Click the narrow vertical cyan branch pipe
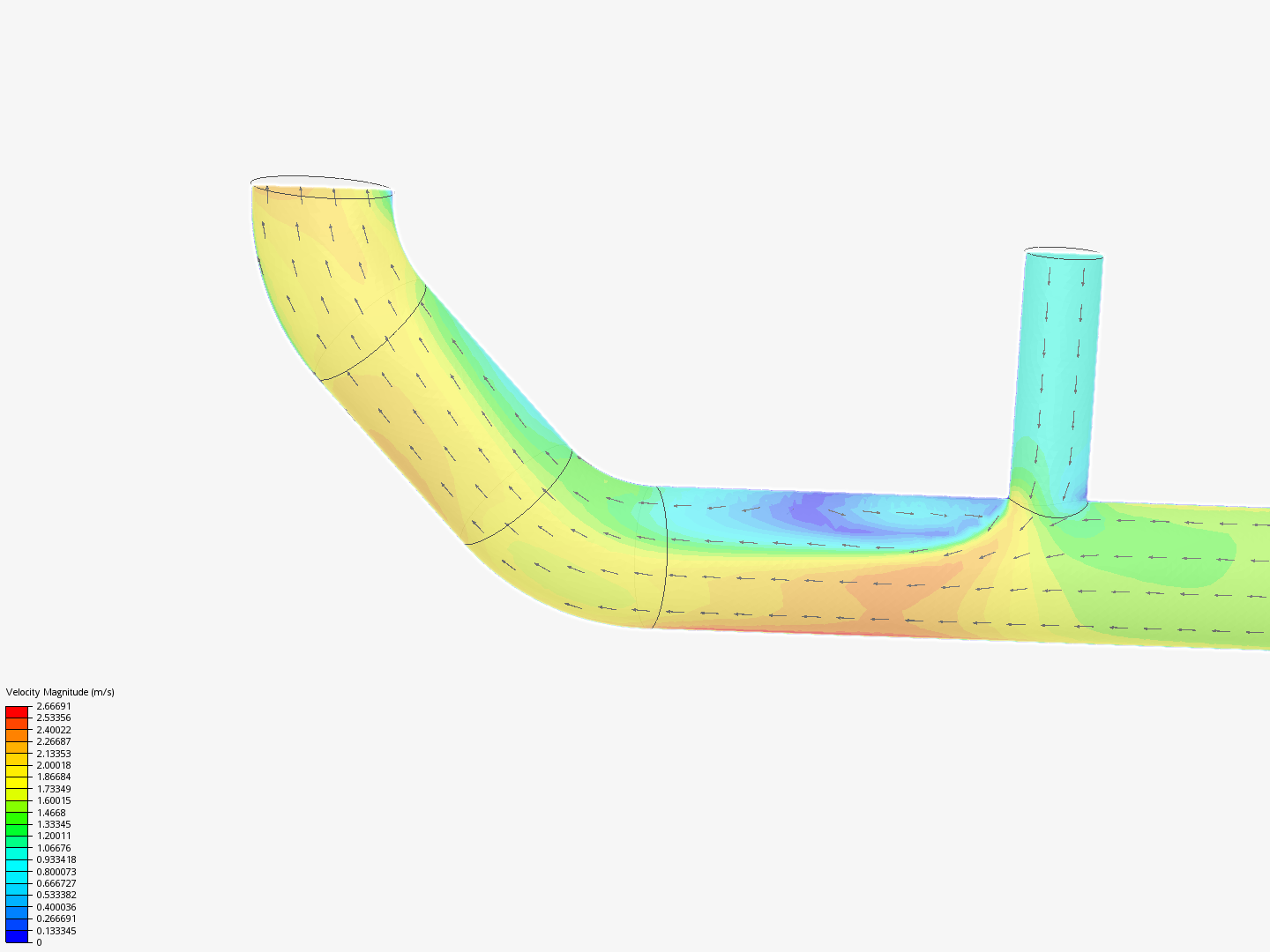The width and height of the screenshot is (1270, 952). tap(1057, 379)
